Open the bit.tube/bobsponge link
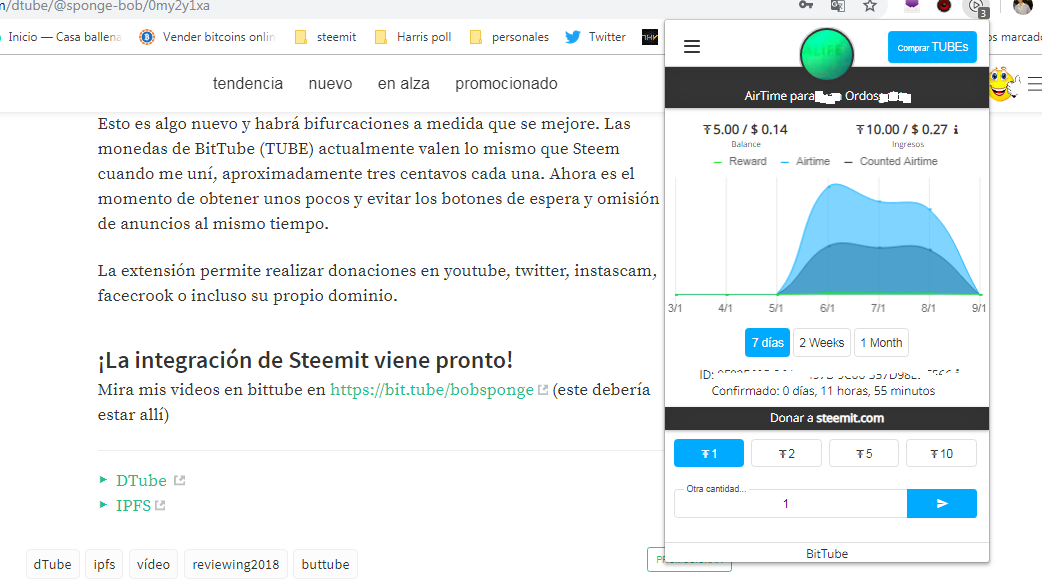Image resolution: width=1042 pixels, height=586 pixels. point(432,390)
